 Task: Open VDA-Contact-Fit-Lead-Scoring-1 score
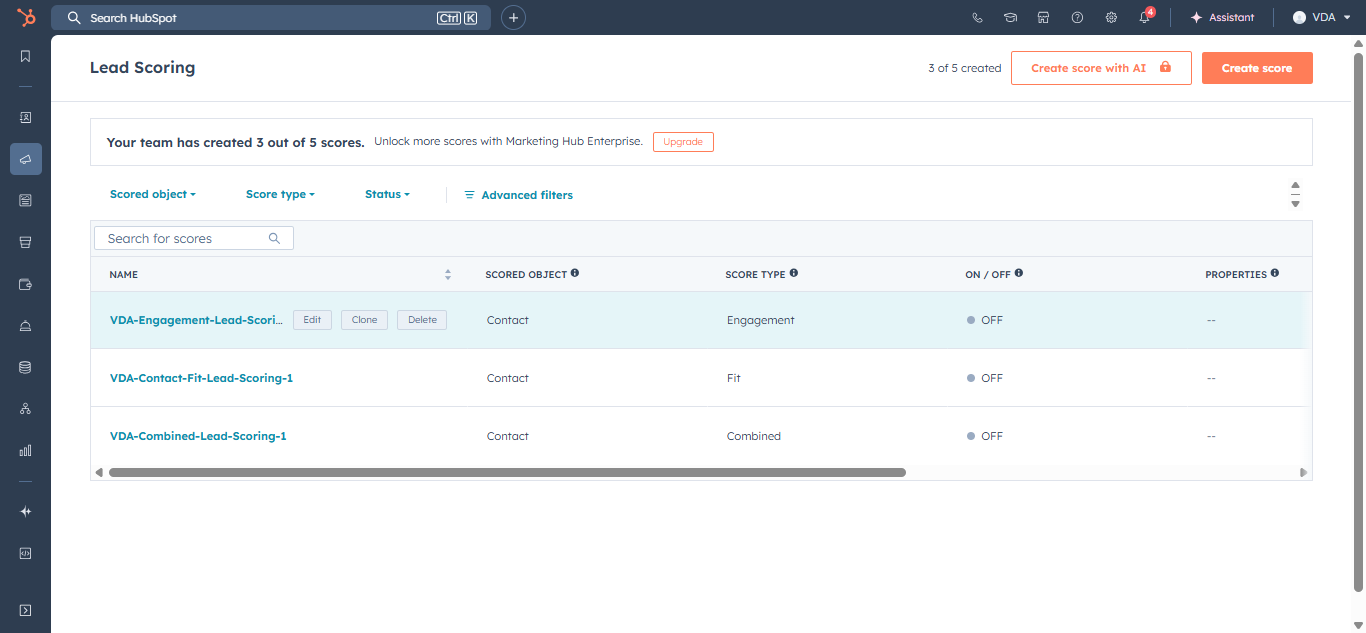click(201, 378)
